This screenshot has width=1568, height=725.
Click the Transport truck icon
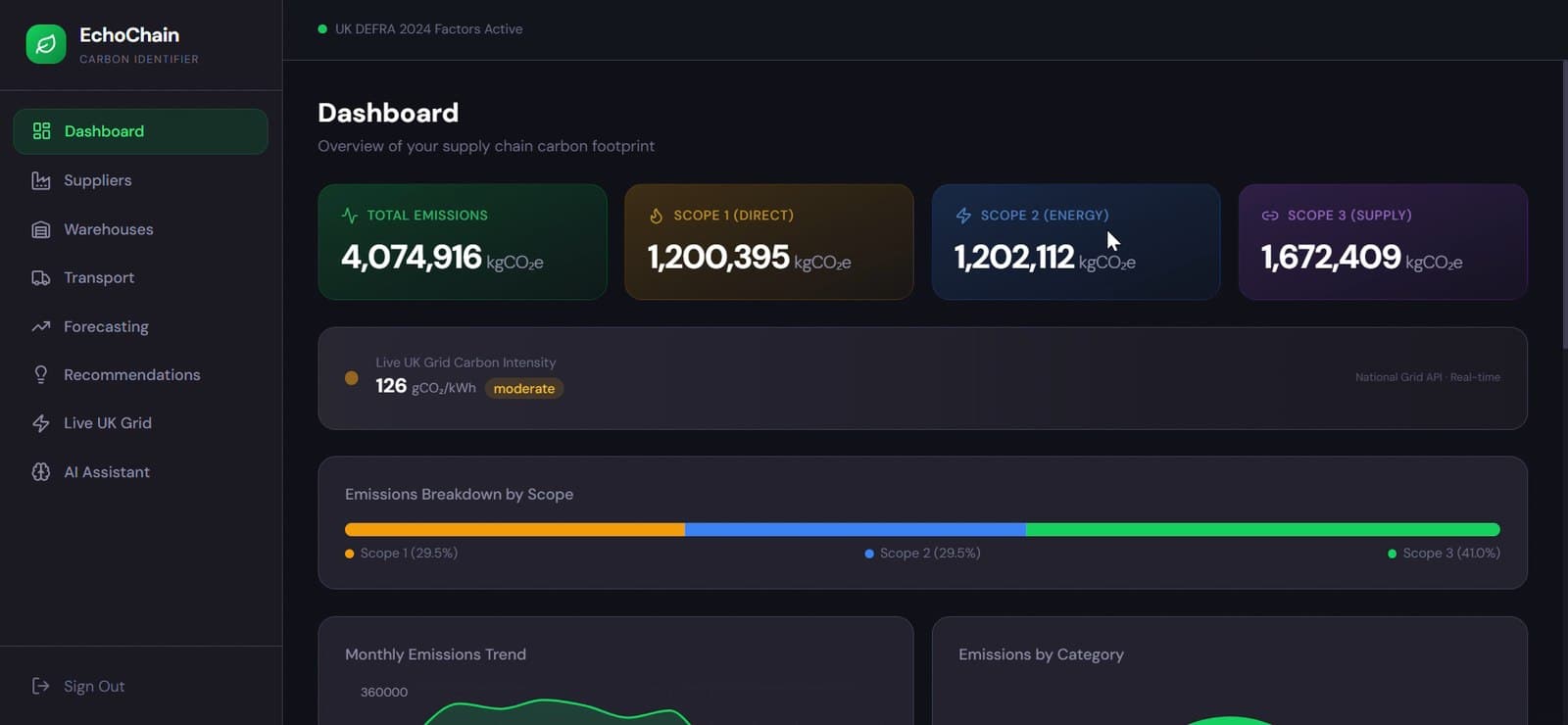point(41,278)
